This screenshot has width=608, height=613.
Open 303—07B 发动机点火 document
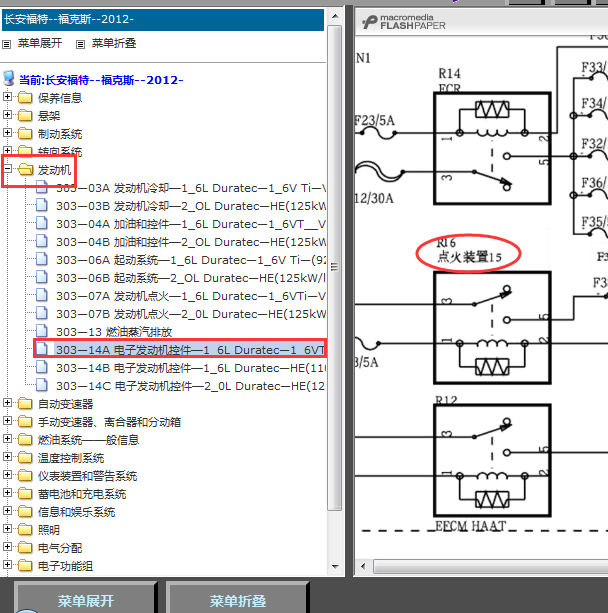[191, 314]
